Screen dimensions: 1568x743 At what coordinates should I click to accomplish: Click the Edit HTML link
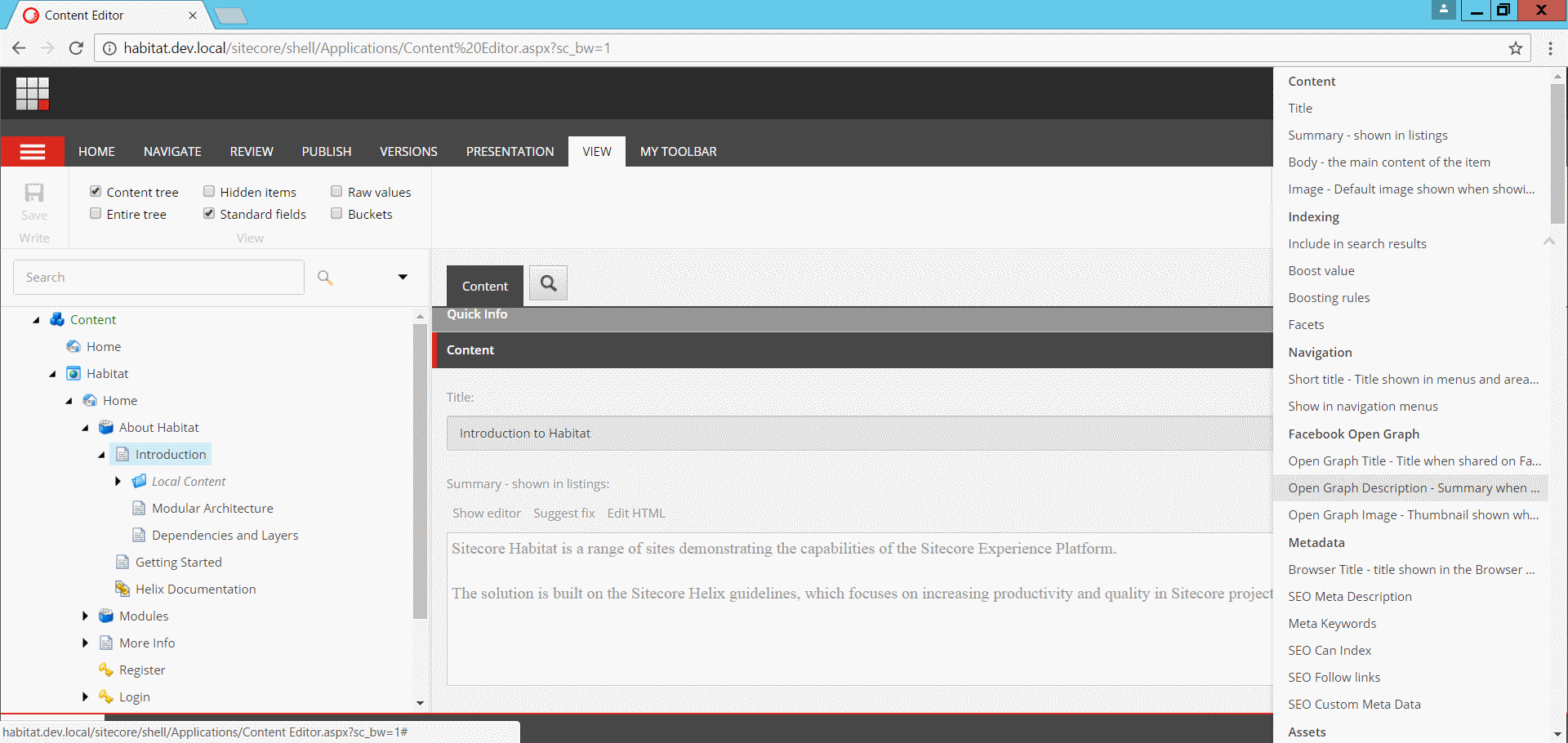(x=636, y=513)
